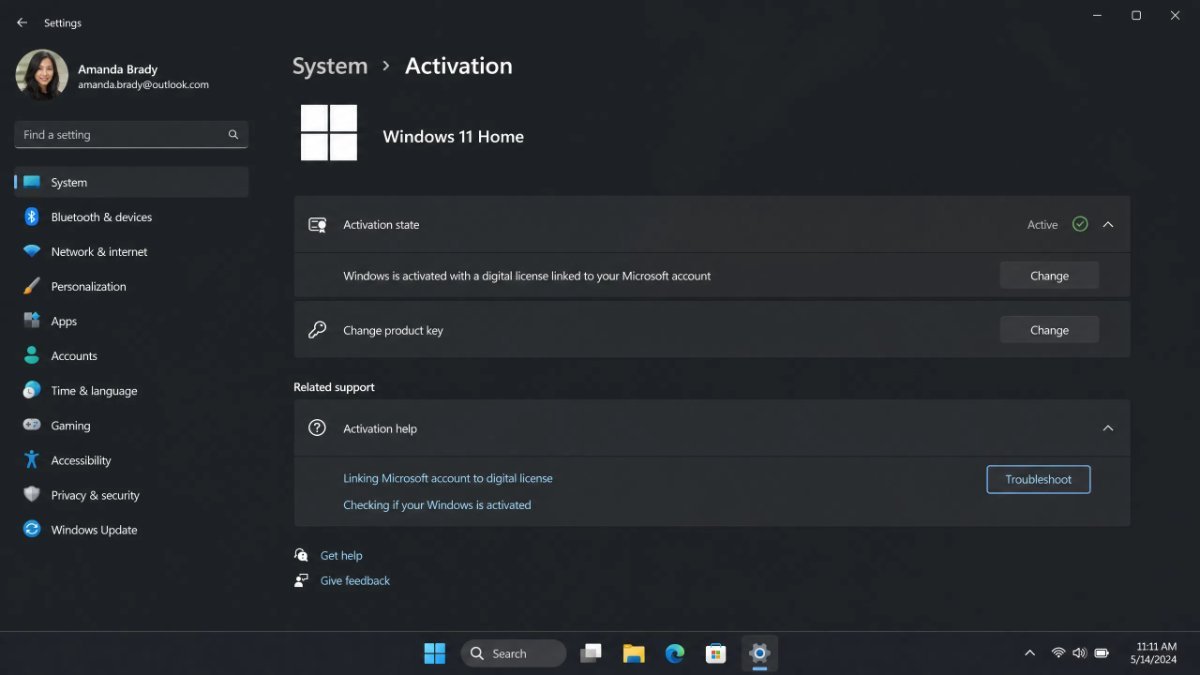Open Microsoft Store from the taskbar
Screen dimensions: 1200x675
click(716, 653)
